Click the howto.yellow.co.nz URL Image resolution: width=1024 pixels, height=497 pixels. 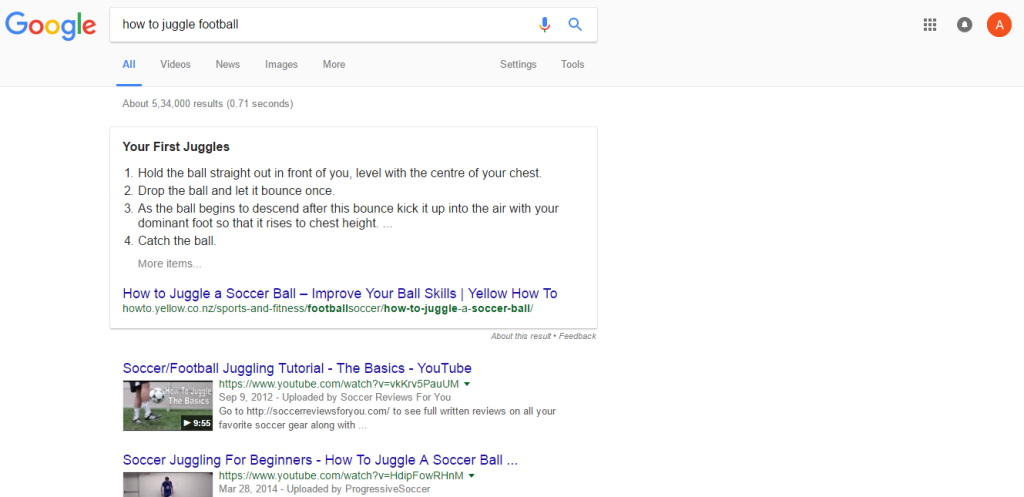click(328, 308)
